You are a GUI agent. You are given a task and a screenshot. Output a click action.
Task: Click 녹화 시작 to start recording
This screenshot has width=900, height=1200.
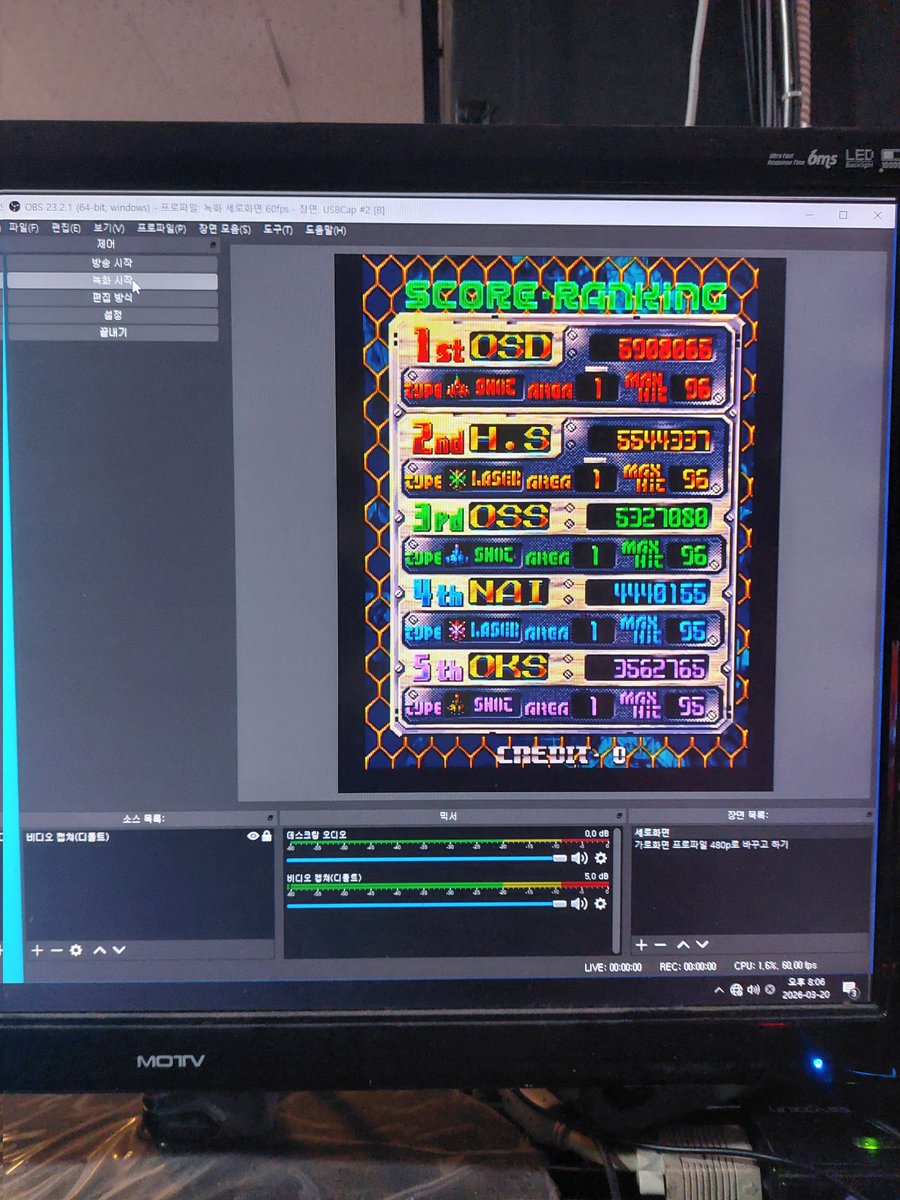(112, 281)
